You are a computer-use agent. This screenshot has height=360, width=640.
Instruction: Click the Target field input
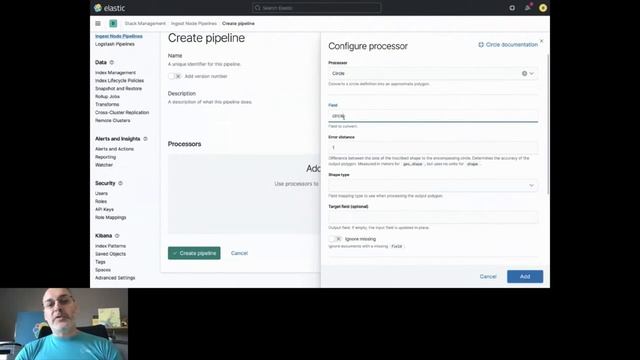coord(433,217)
